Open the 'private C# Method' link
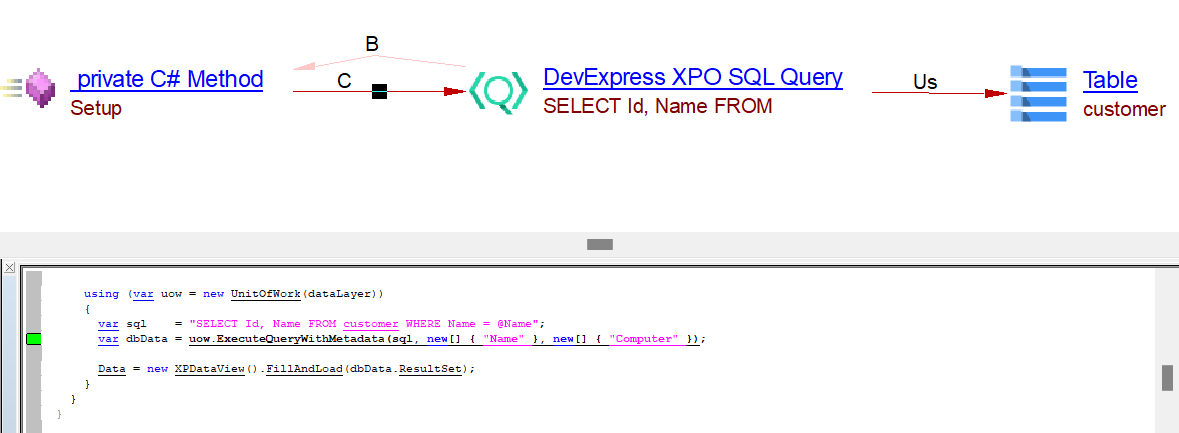 [x=169, y=79]
